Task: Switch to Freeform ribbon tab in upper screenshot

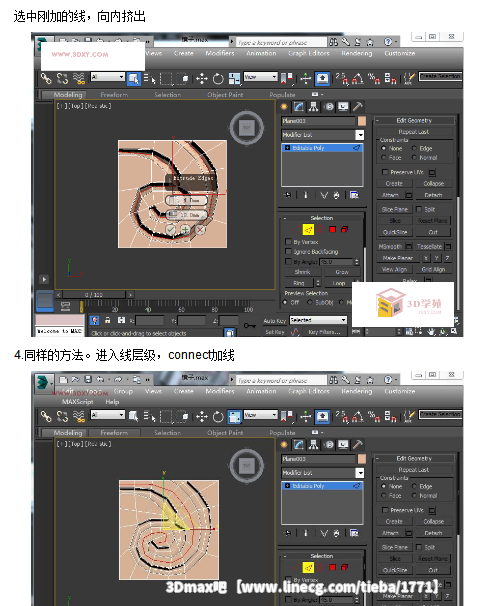Action: tap(114, 95)
